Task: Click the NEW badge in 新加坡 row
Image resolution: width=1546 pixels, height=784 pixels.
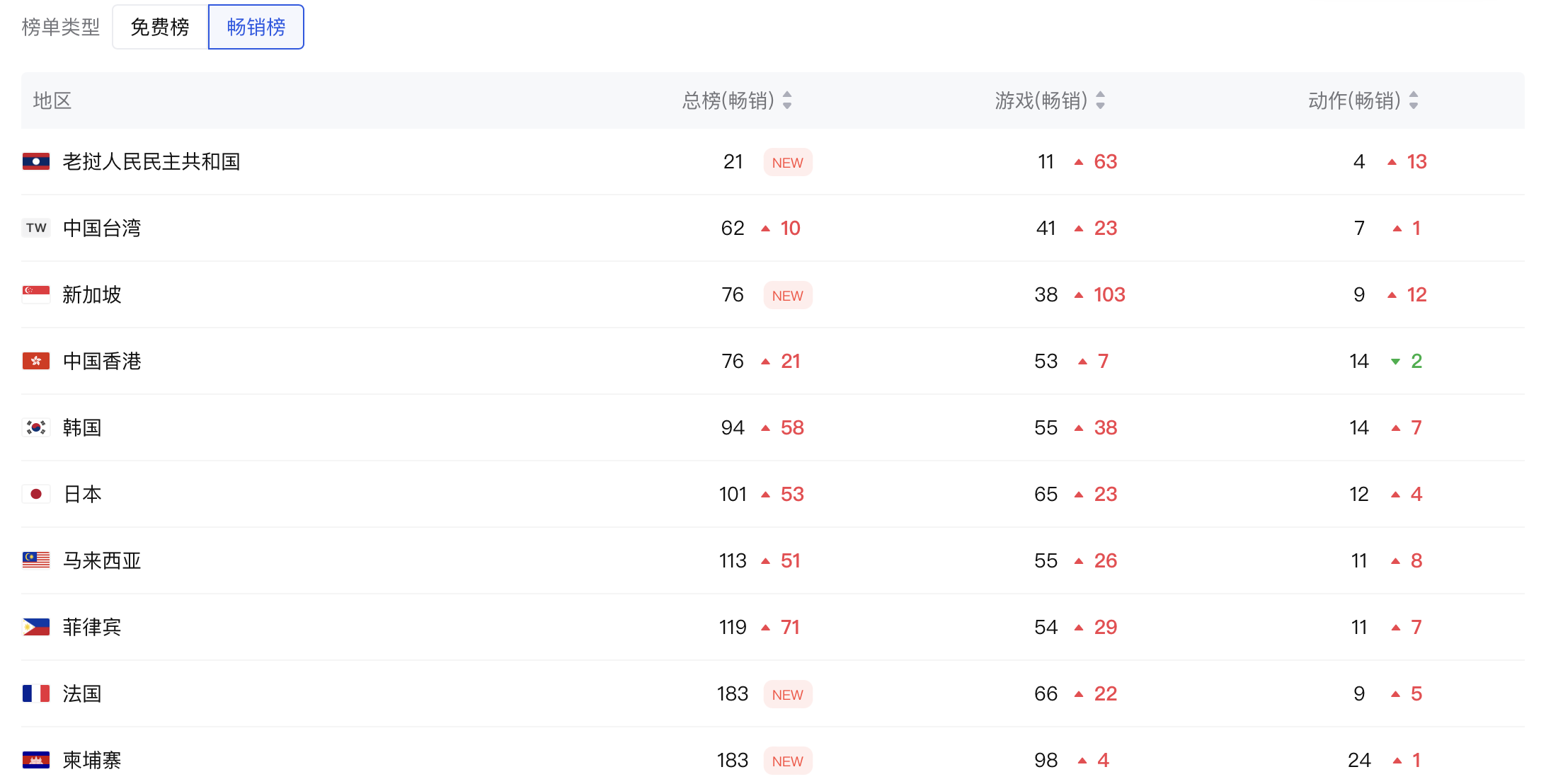Action: point(787,295)
